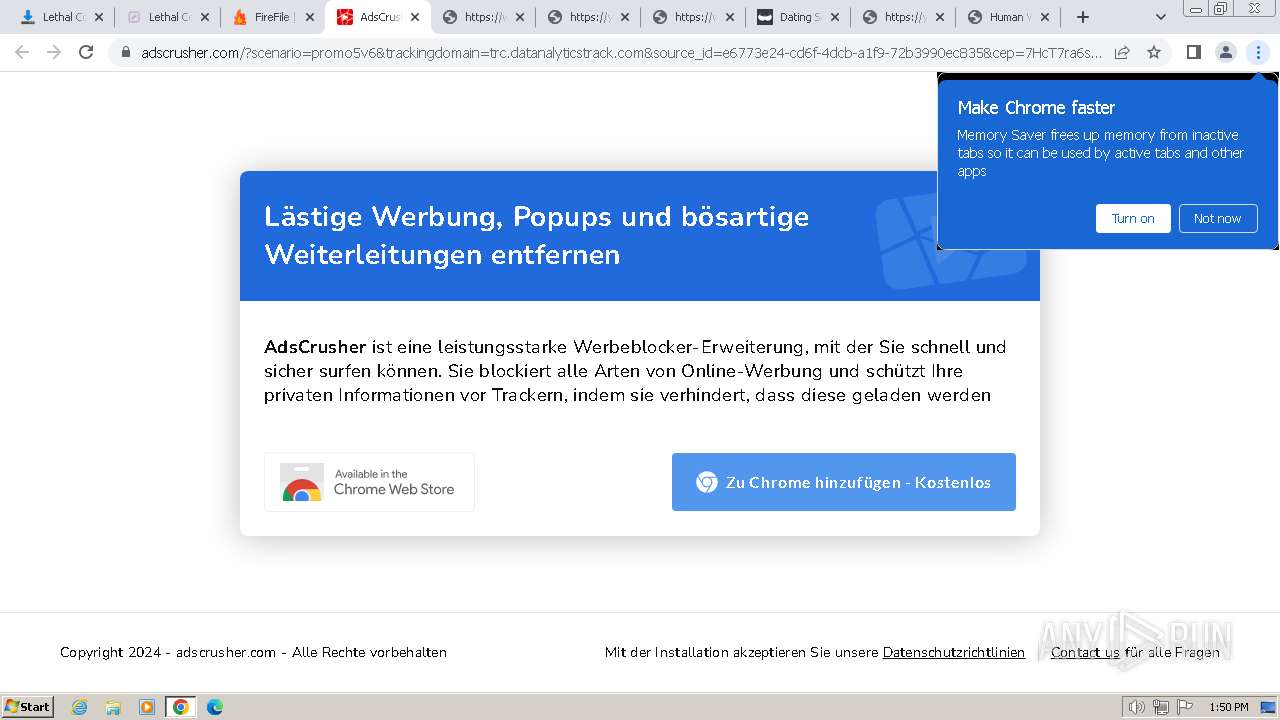This screenshot has height=720, width=1280.
Task: View site information lock icon
Action: (126, 52)
